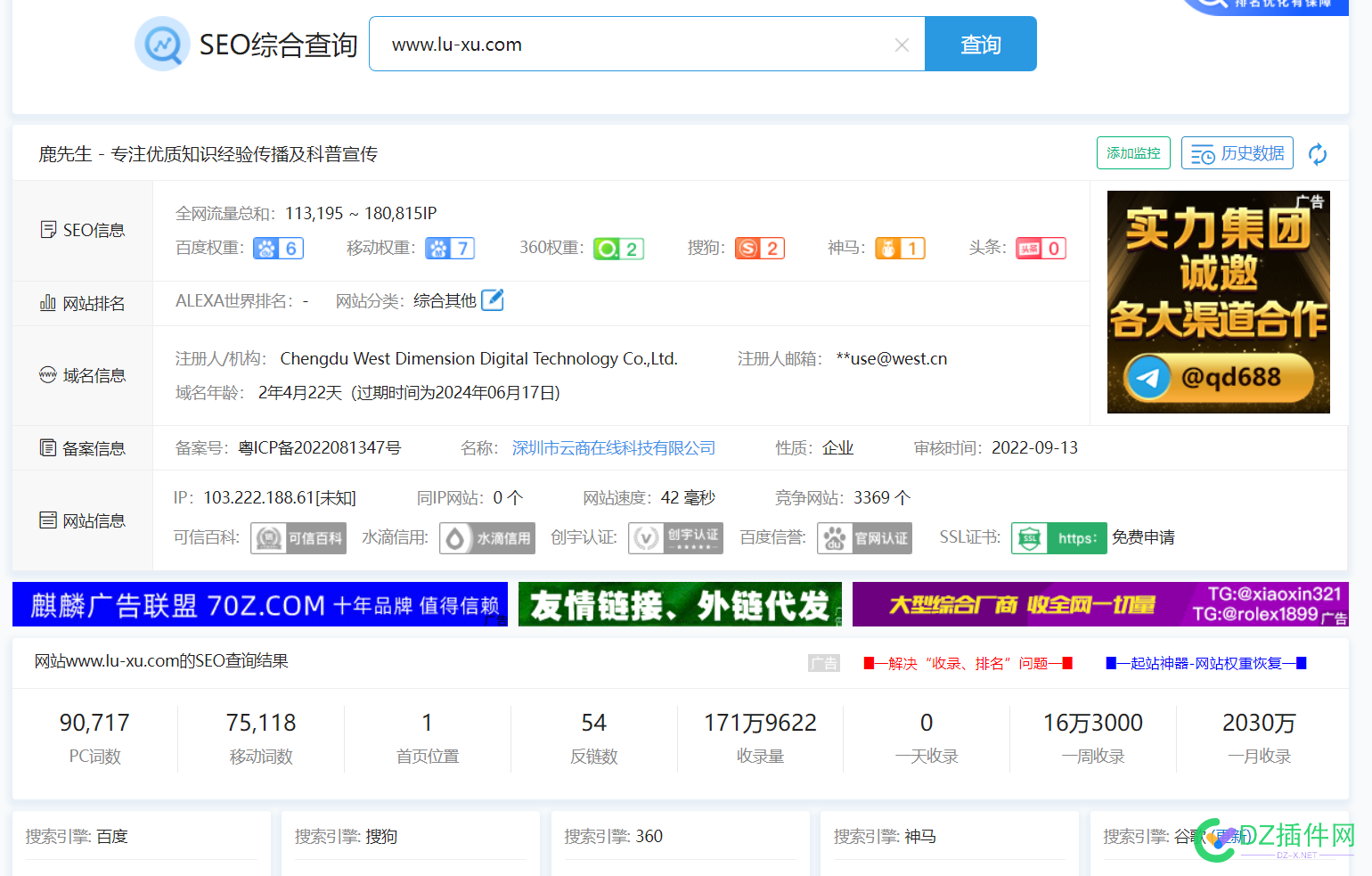Click the 可信百科 certification badge
This screenshot has height=876, width=1372.
coord(298,538)
